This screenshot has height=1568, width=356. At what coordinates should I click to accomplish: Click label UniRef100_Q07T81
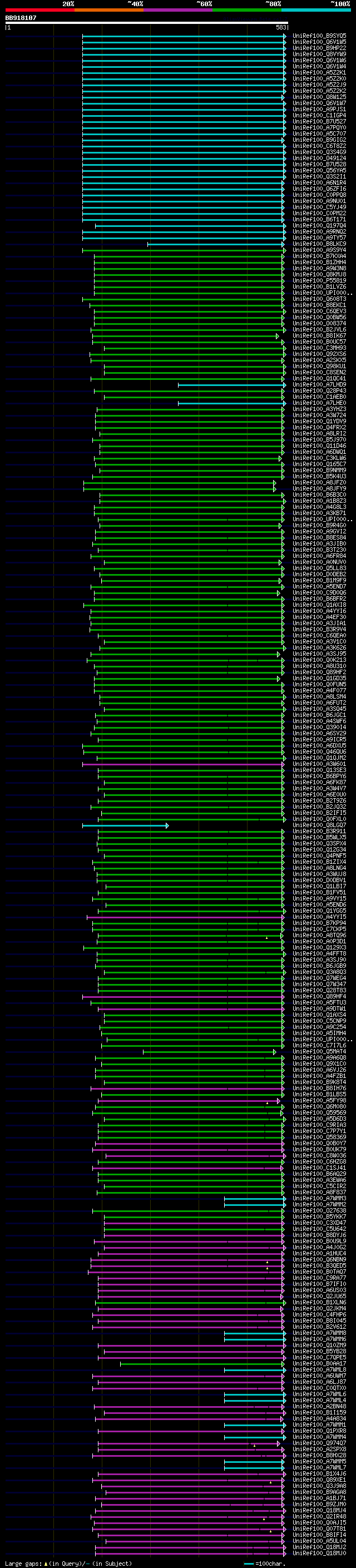tap(319, 1529)
